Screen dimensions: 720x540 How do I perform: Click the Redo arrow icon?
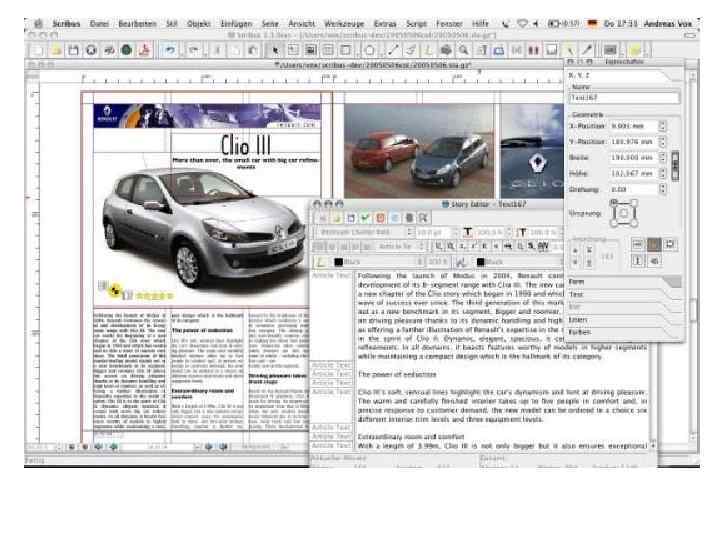(x=194, y=50)
